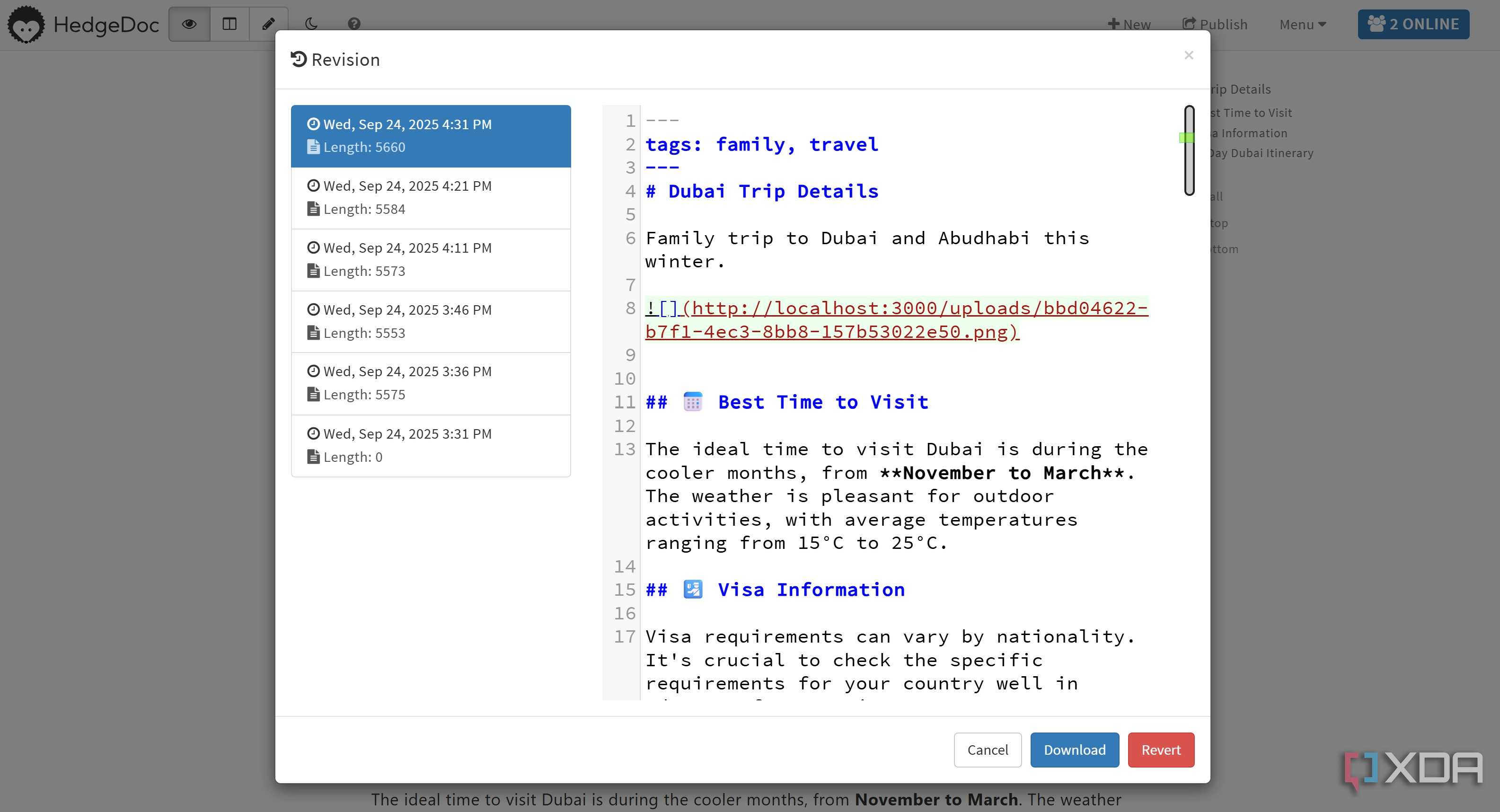Click Day Dubai Itinerary in the TOC sidebar
Viewport: 1500px width, 812px height.
(1261, 153)
